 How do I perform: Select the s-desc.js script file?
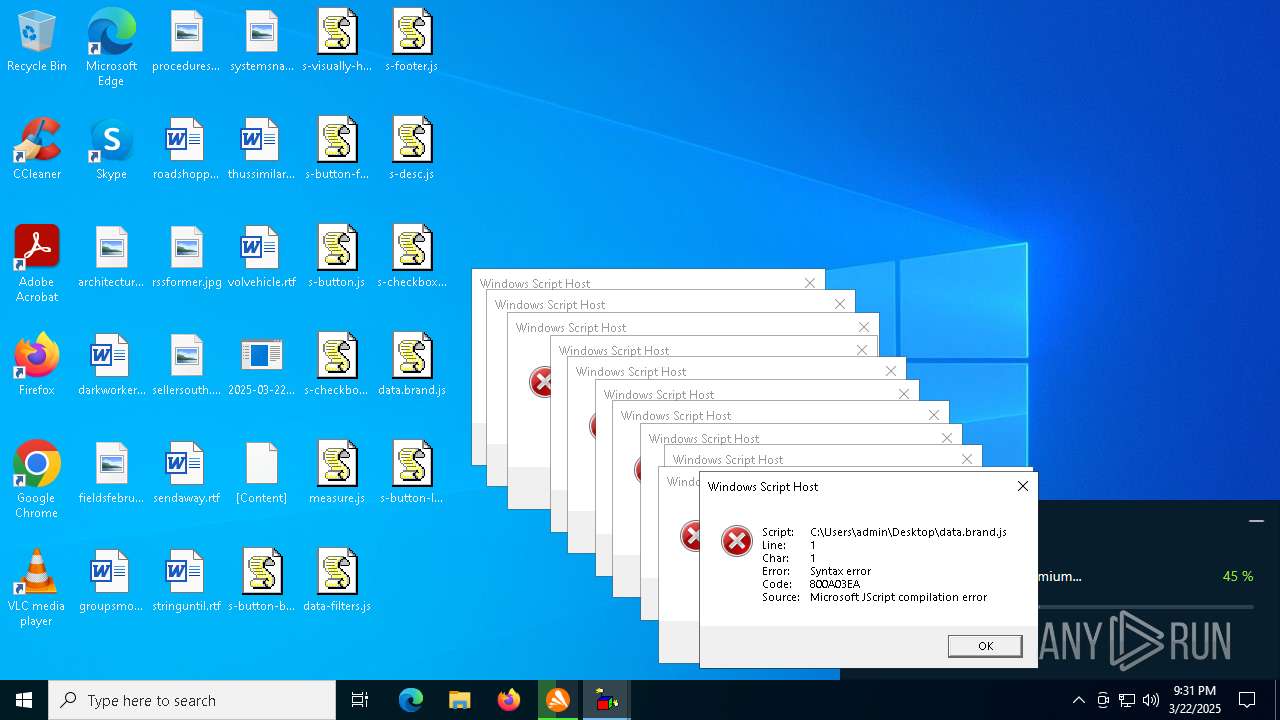click(x=412, y=149)
